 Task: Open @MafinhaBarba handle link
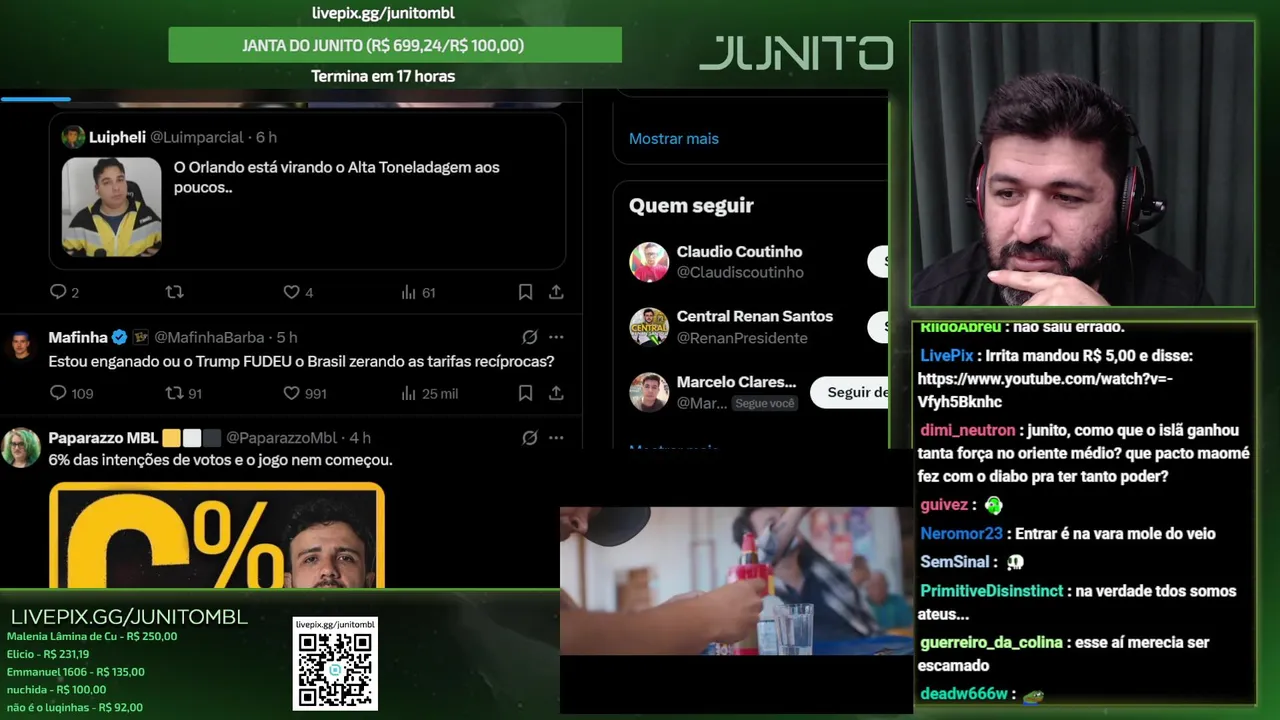click(209, 337)
